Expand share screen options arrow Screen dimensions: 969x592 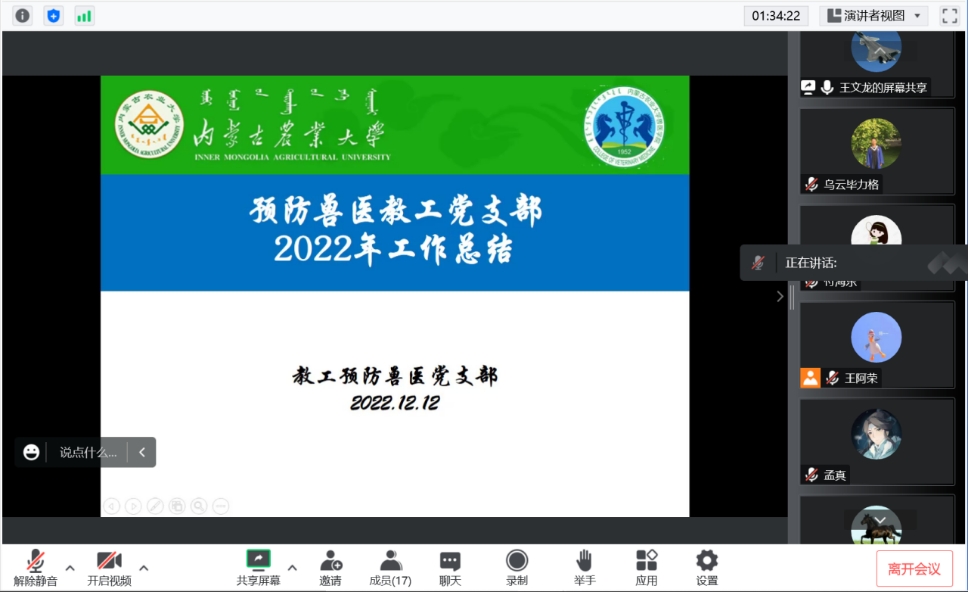(x=292, y=568)
